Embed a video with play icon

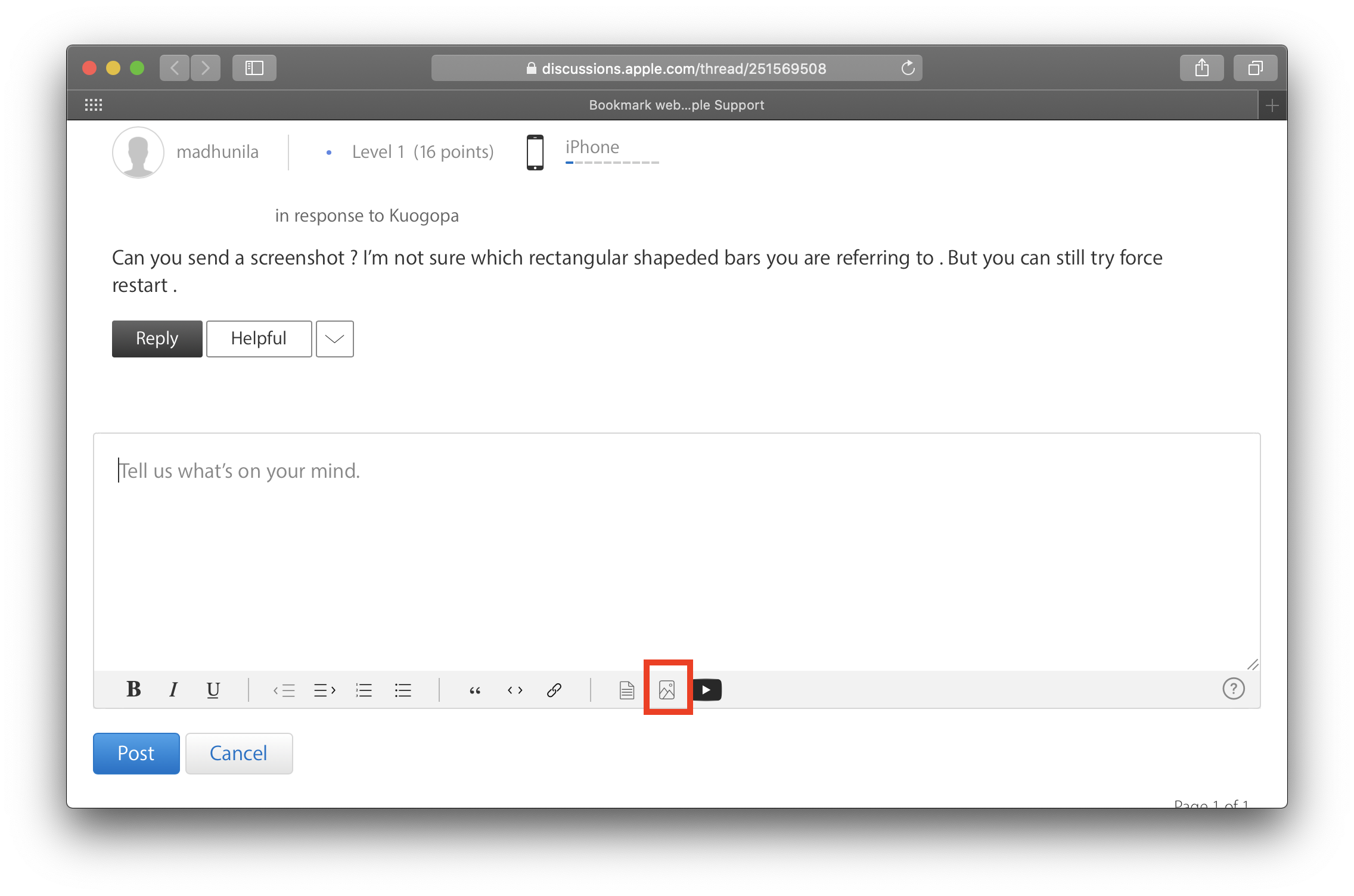[x=707, y=690]
